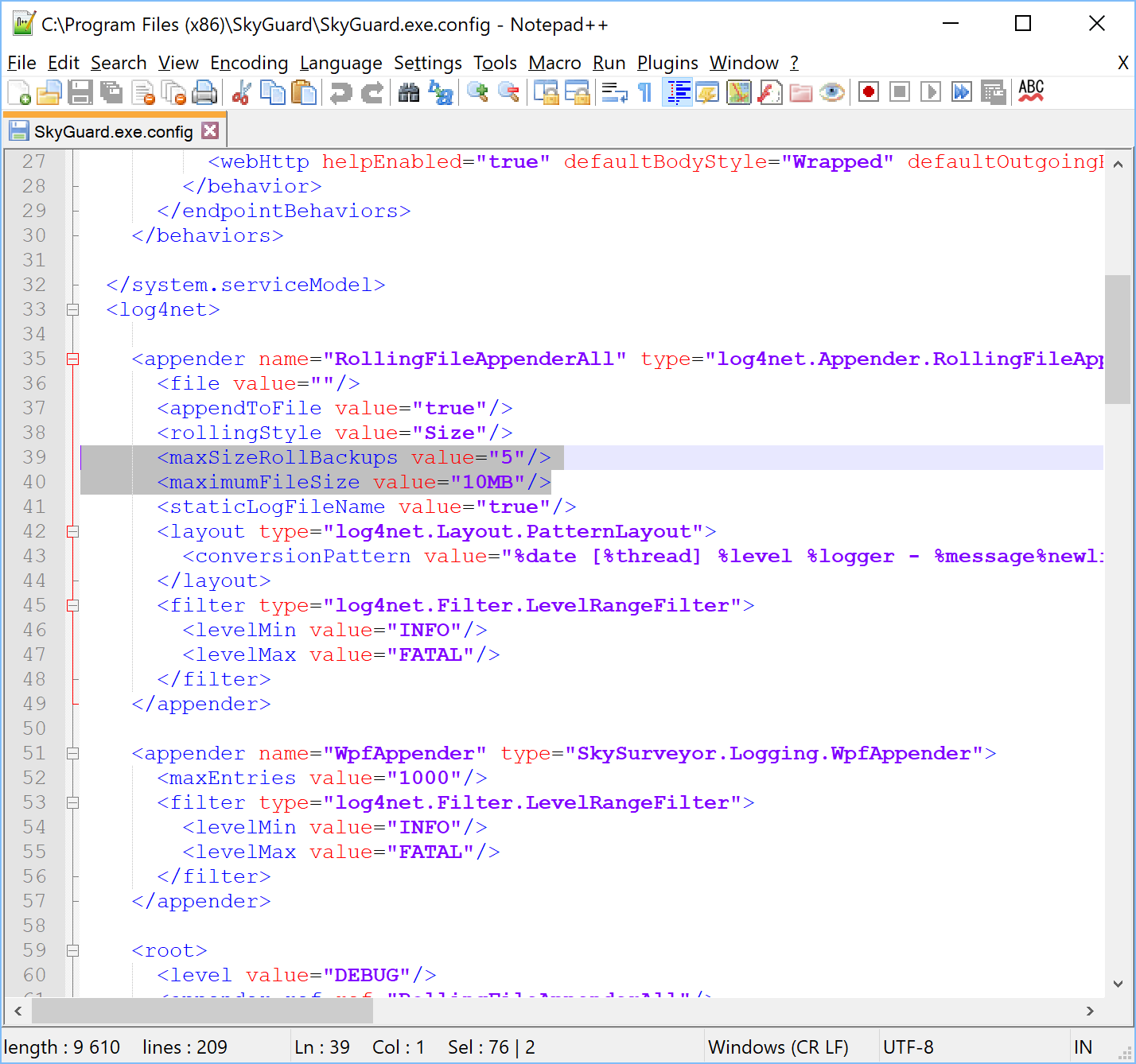Image resolution: width=1136 pixels, height=1064 pixels.
Task: Click the Zoom In magnifier icon
Action: click(477, 93)
